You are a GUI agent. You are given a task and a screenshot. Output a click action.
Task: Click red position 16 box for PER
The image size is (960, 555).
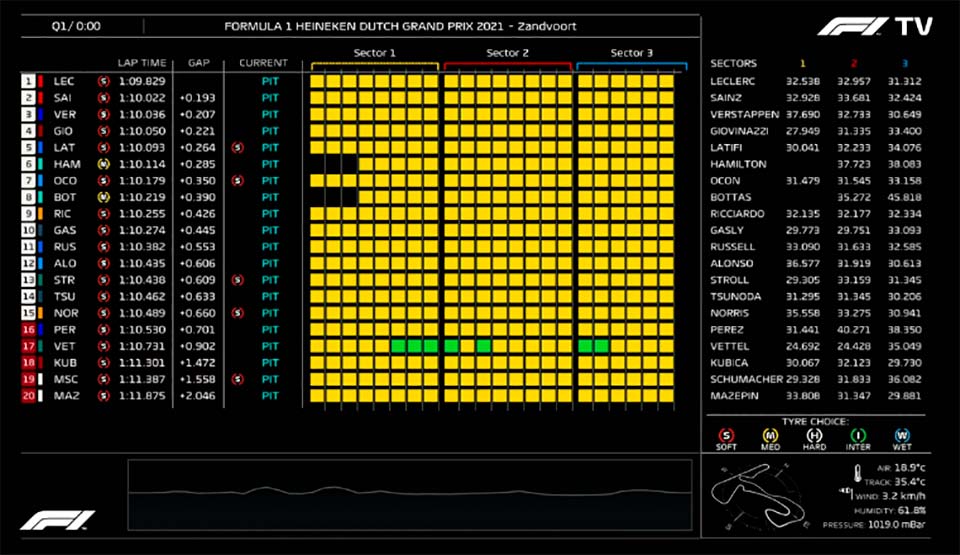[x=28, y=329]
